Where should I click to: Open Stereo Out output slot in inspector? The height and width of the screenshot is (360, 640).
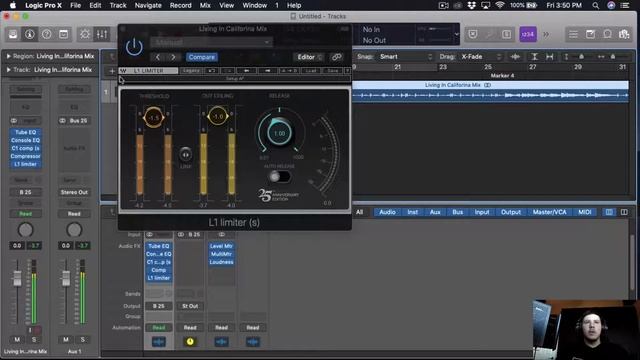click(x=74, y=192)
